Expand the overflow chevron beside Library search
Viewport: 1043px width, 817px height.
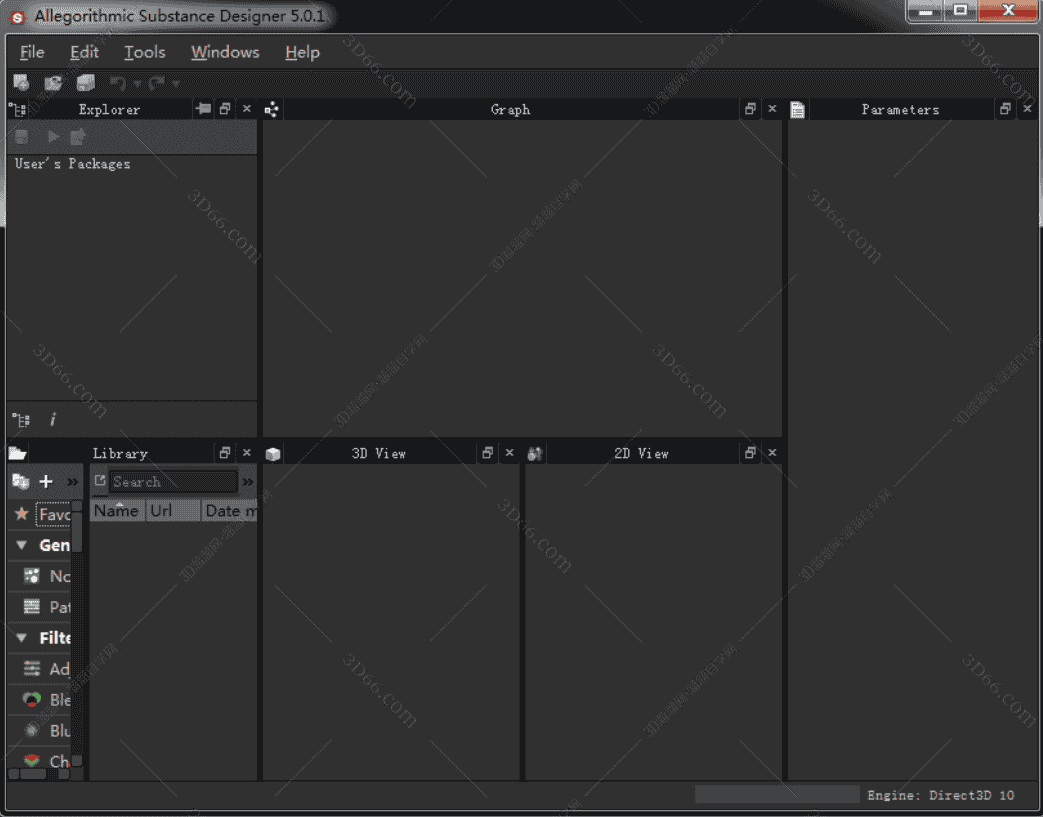tap(248, 482)
